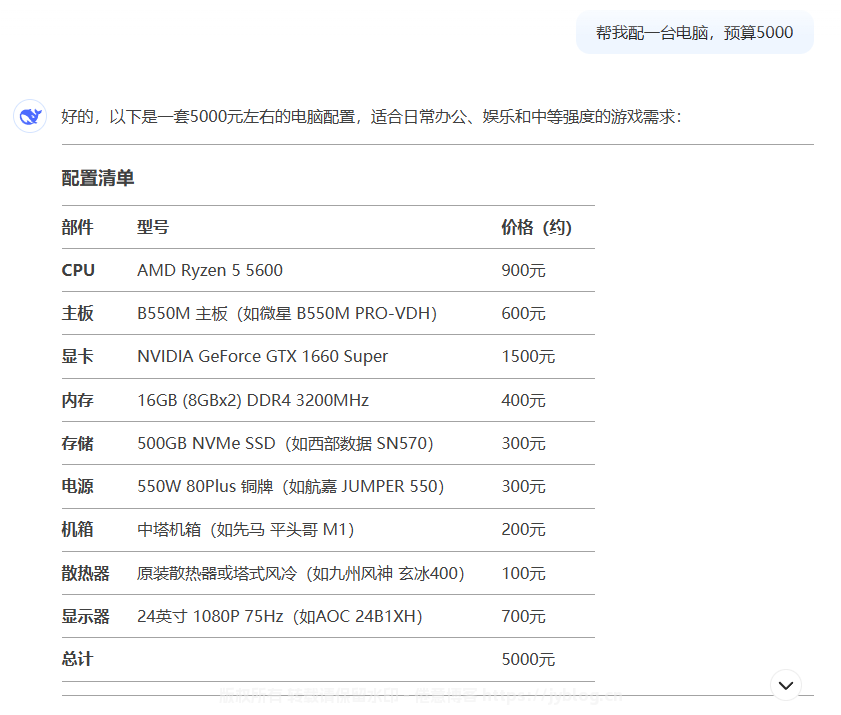Click the '电源' row label
The image size is (841, 715).
tap(78, 487)
